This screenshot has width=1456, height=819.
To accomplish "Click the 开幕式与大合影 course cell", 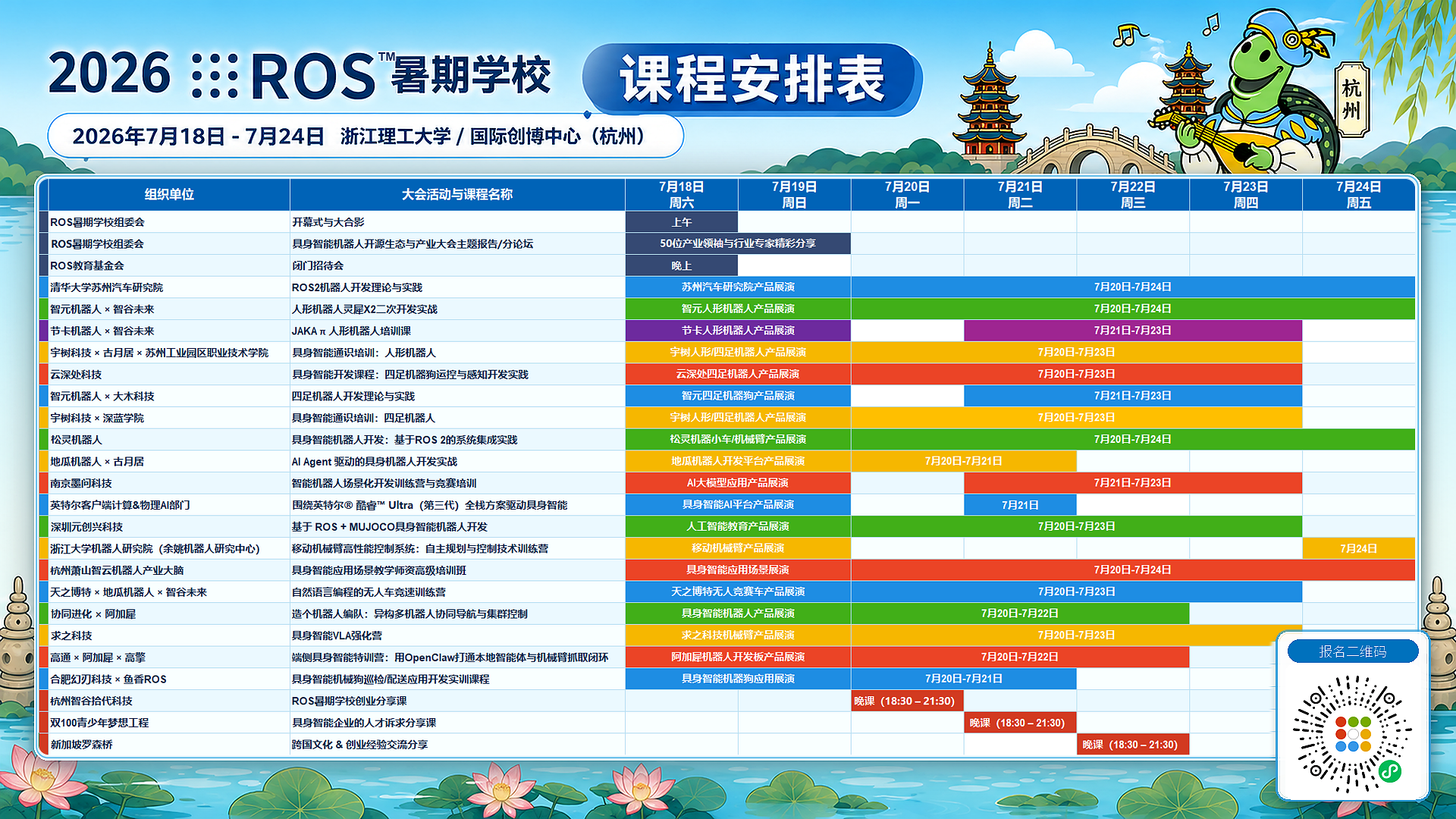I will 457,222.
